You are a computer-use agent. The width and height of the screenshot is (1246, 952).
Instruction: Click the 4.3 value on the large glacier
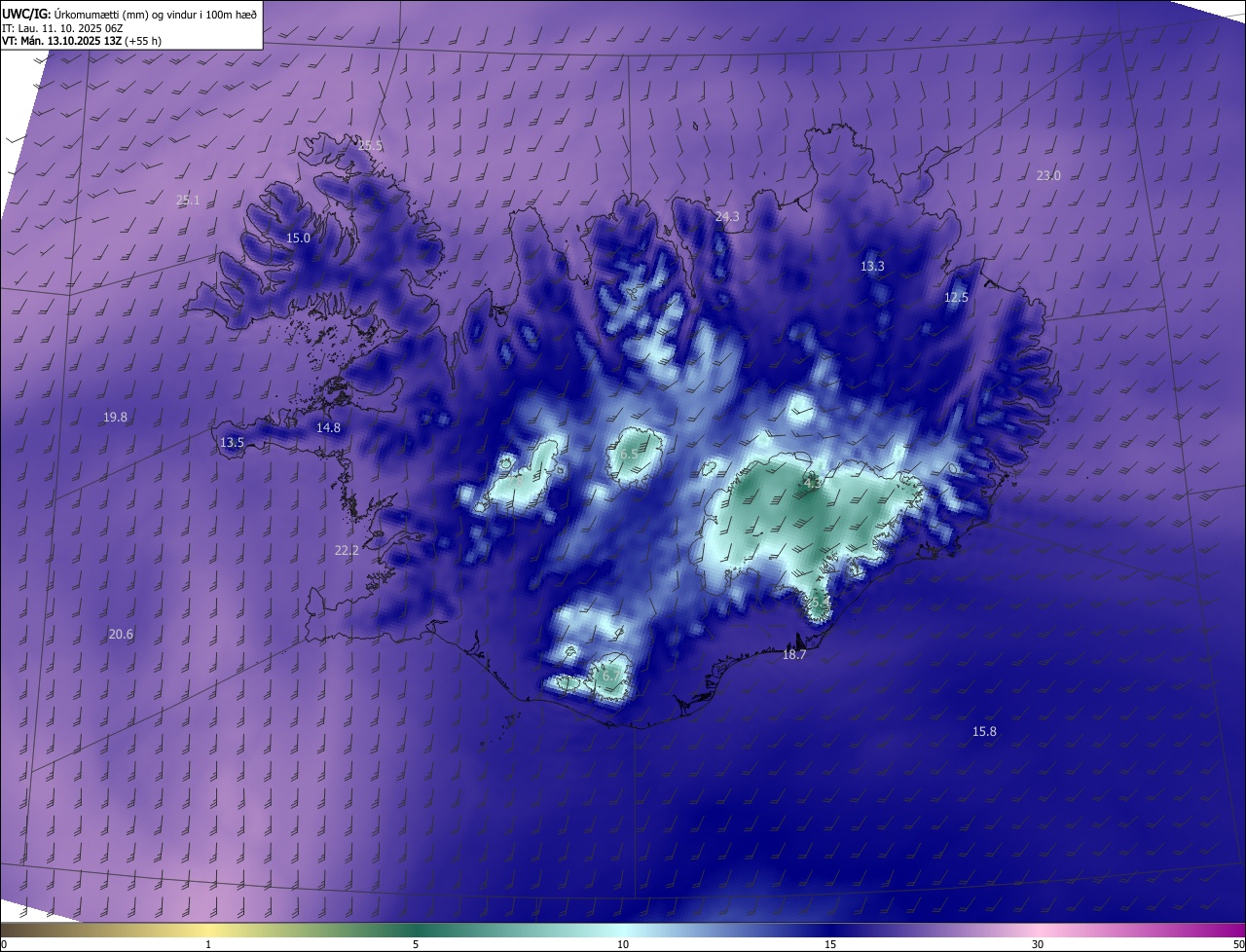[x=813, y=483]
